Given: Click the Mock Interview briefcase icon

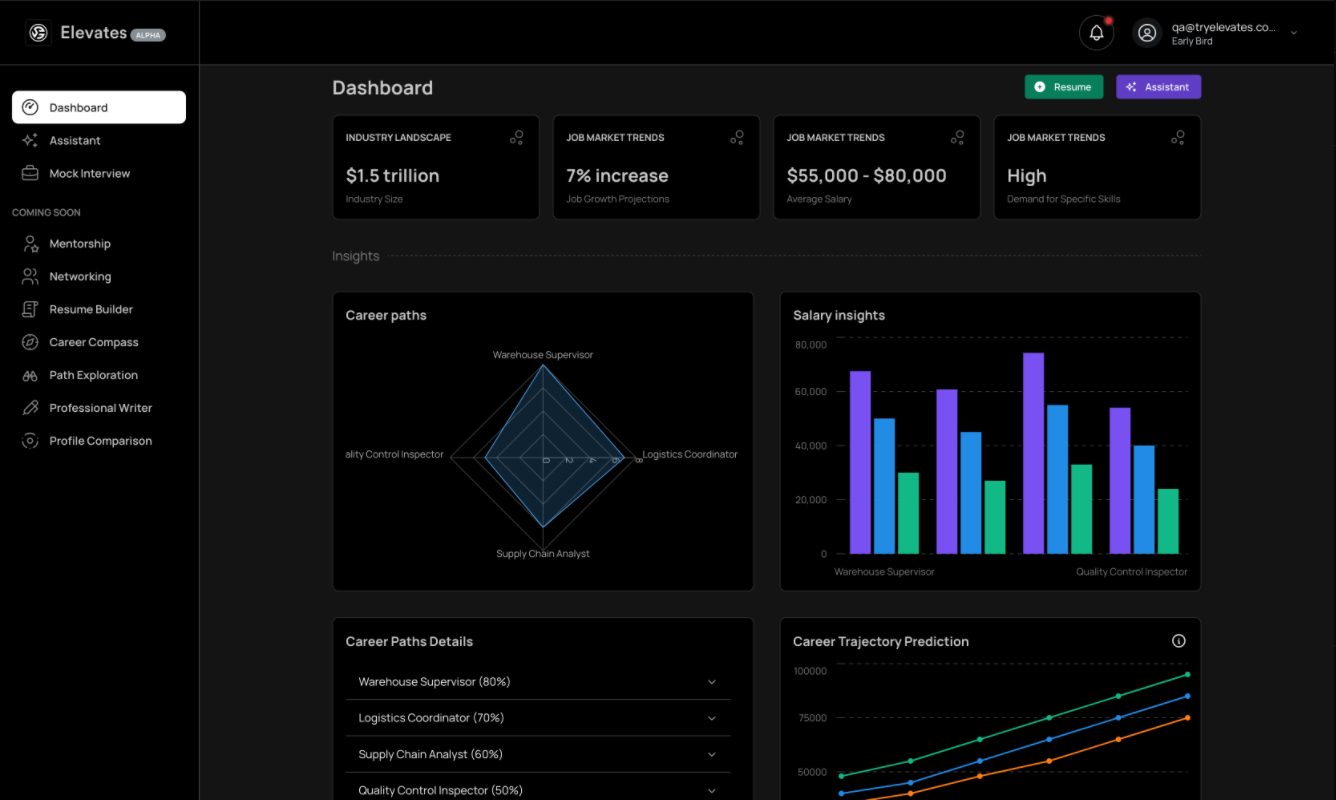Looking at the screenshot, I should pos(30,173).
